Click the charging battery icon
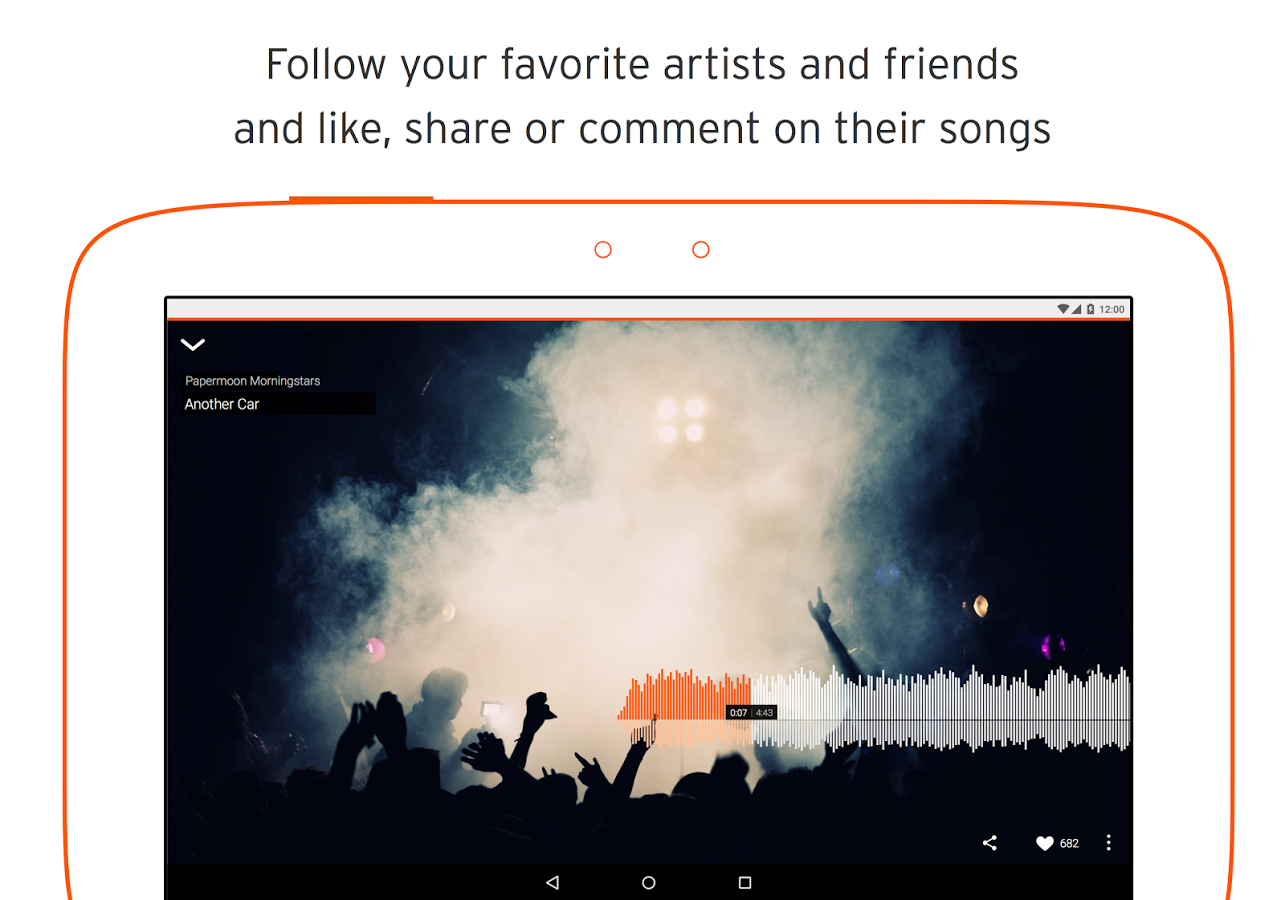This screenshot has height=900, width=1285. click(1090, 309)
